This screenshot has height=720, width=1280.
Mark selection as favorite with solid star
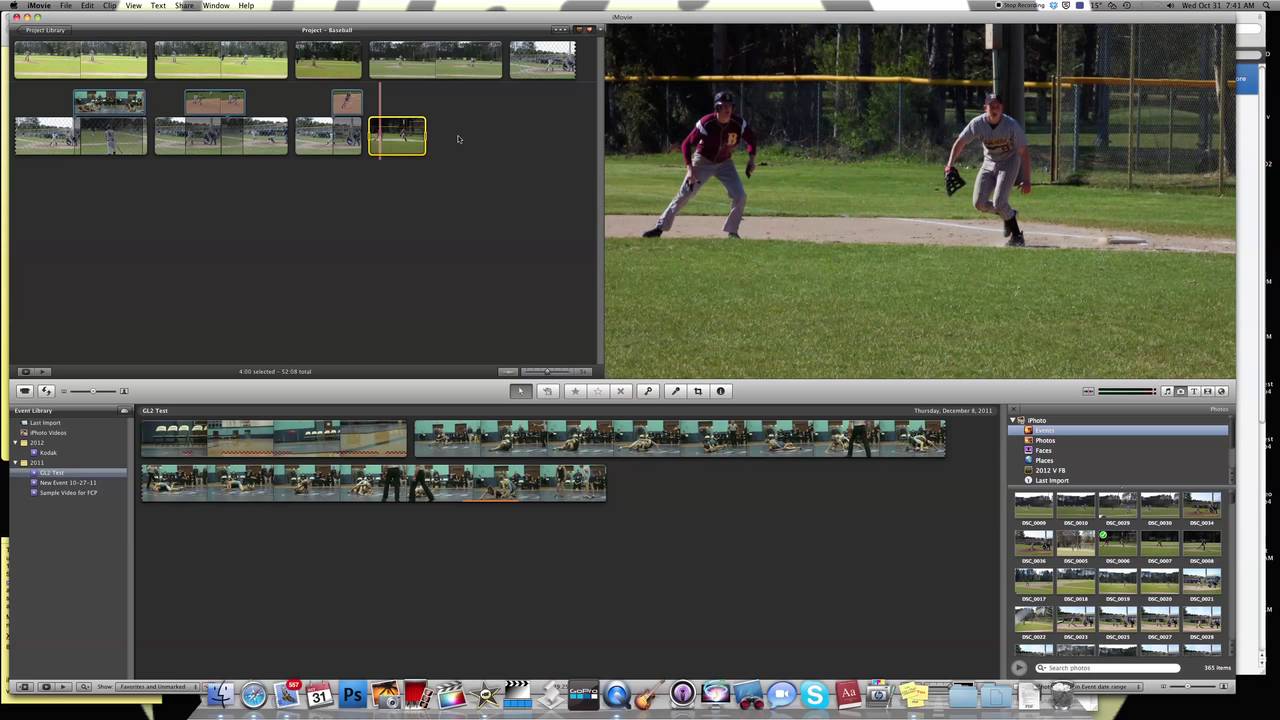point(575,391)
